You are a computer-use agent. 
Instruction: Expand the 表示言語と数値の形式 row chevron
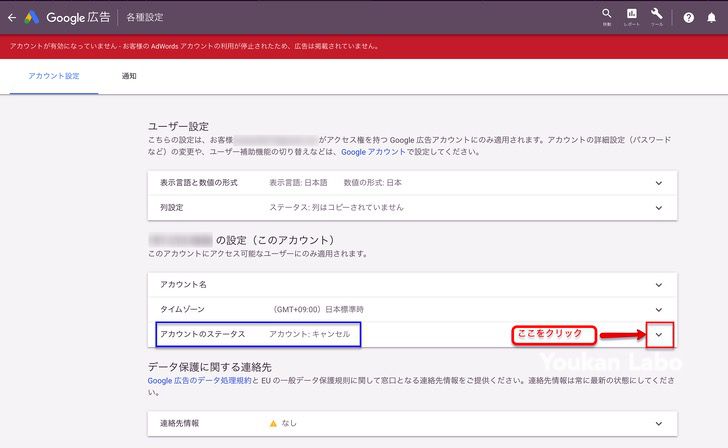point(659,183)
